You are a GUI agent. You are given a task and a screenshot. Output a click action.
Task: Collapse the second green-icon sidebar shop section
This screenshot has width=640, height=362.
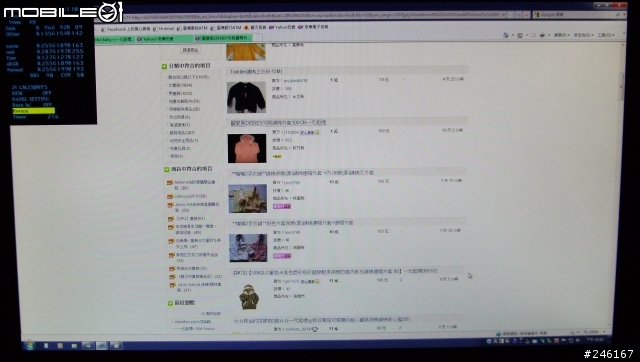click(x=167, y=169)
